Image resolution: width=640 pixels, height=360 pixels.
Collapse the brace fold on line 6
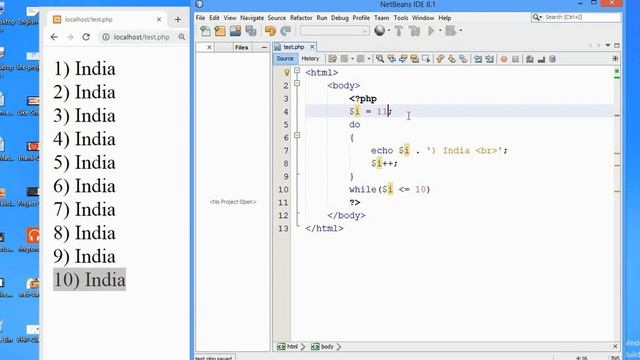(297, 135)
